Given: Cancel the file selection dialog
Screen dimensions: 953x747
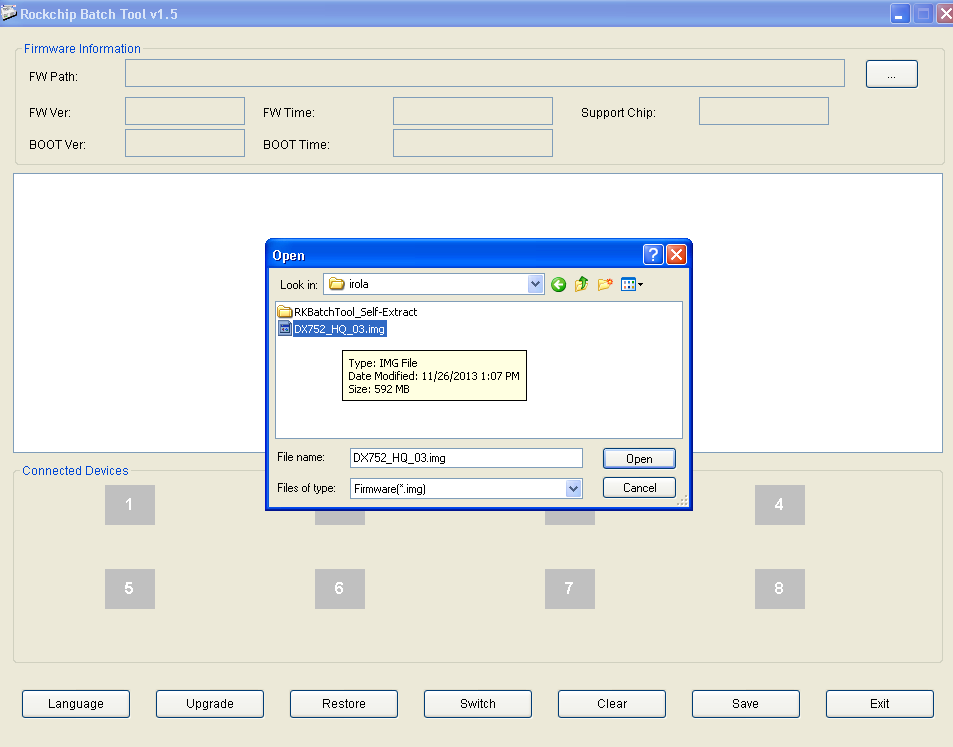Looking at the screenshot, I should point(639,488).
